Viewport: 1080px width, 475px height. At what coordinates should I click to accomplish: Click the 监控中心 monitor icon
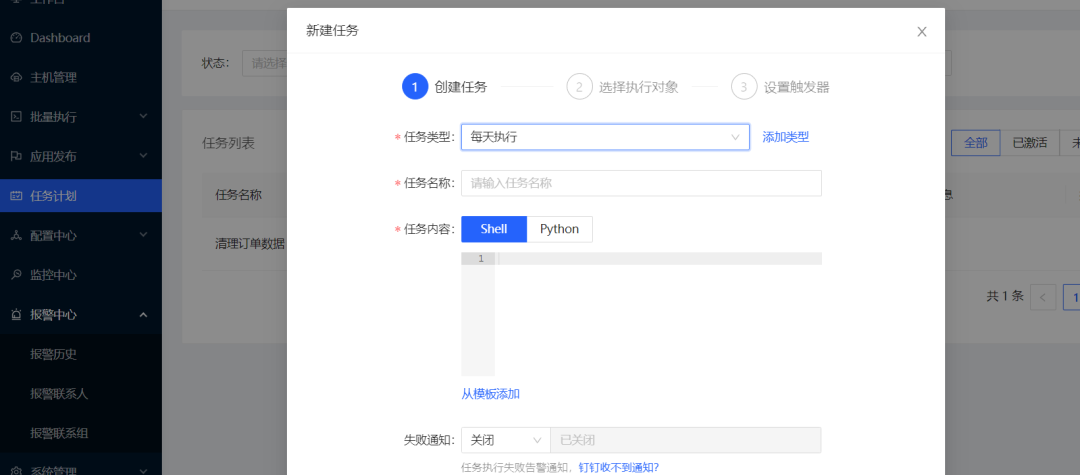pyautogui.click(x=17, y=275)
